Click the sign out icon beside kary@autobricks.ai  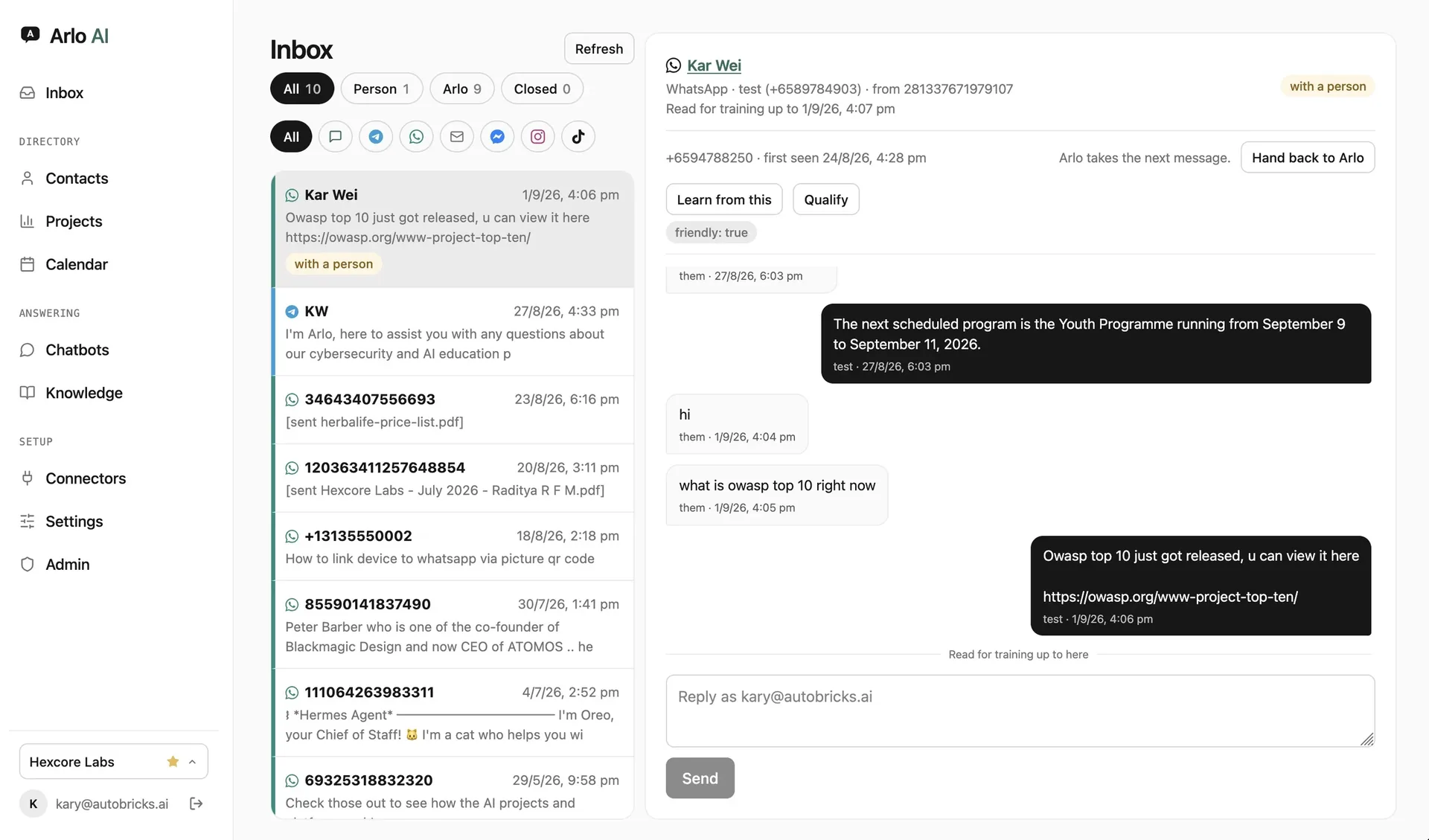point(196,804)
